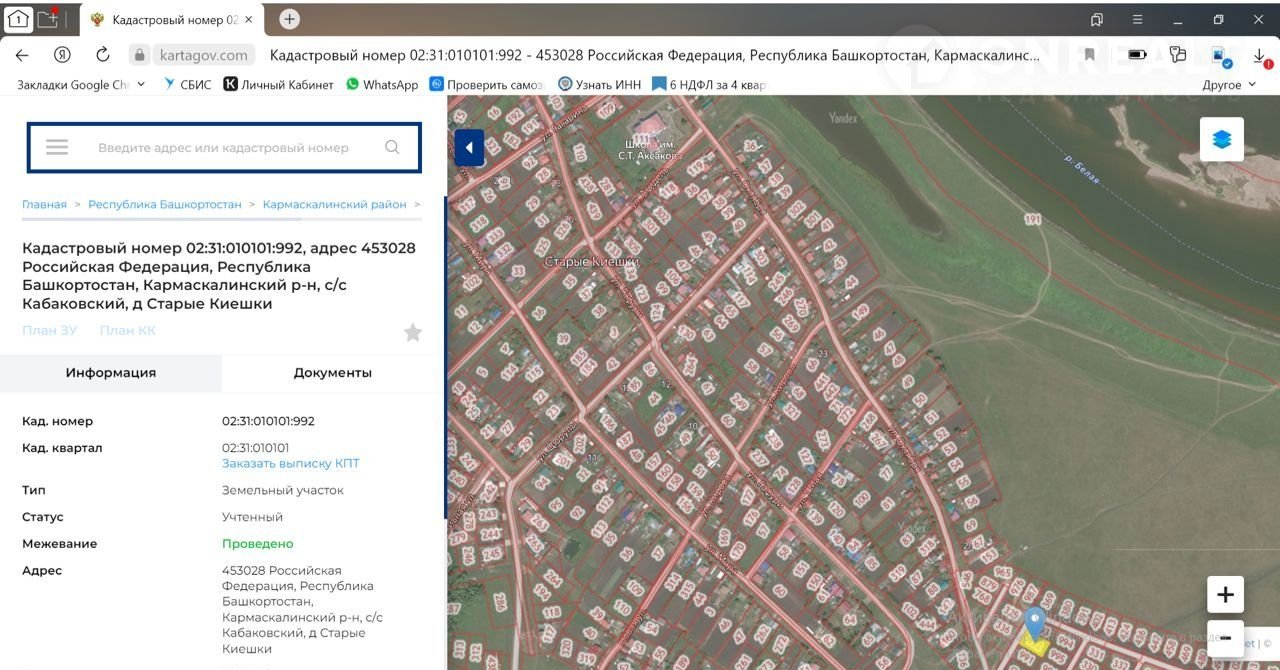
Task: Bookmark this page in address bar
Action: click(x=1089, y=55)
